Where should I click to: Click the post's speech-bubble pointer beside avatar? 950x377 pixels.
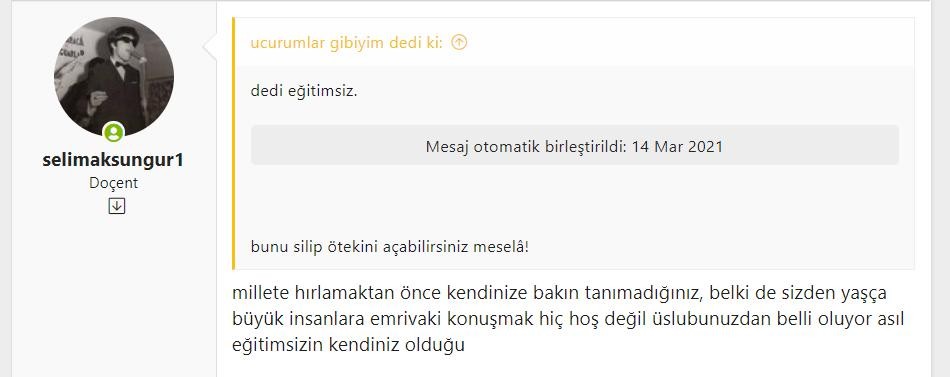coord(210,48)
